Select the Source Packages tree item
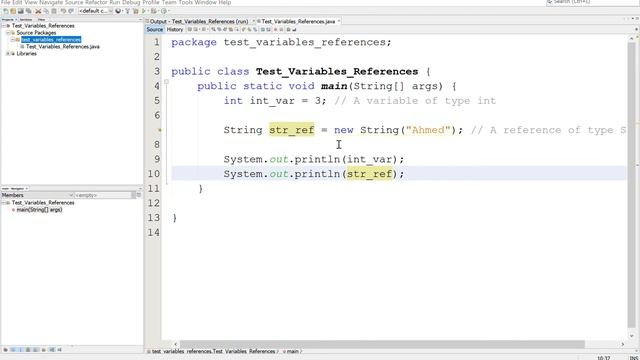This screenshot has height=360, width=640. coord(36,33)
